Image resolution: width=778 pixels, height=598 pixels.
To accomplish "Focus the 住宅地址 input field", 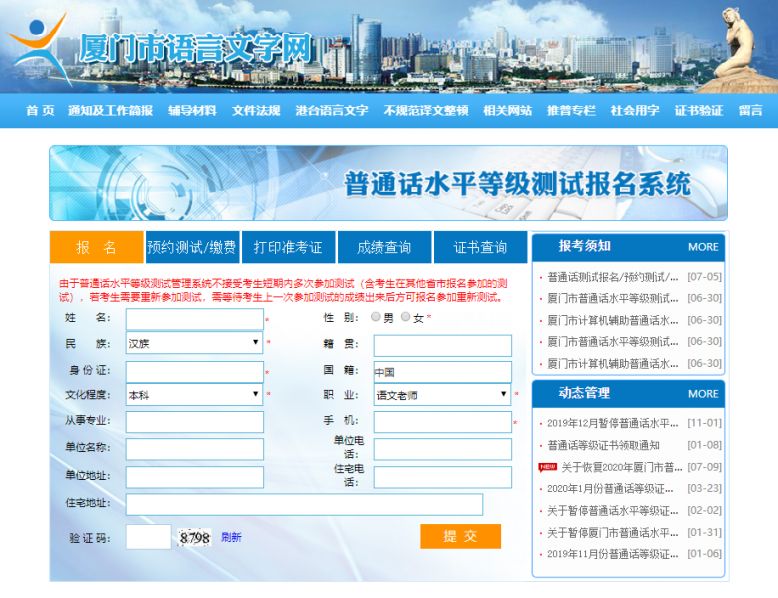I will point(304,504).
